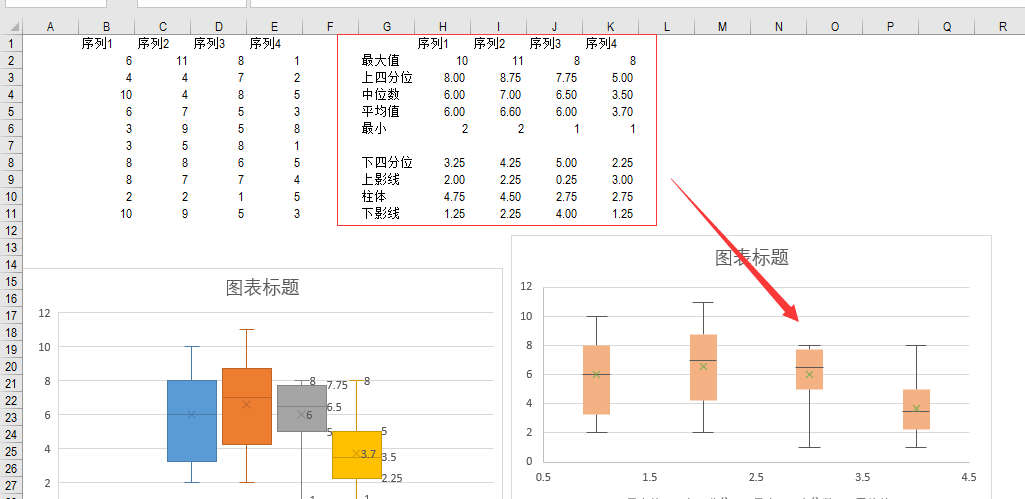Click the green mean marker in right chart's fourth box
The image size is (1025, 499).
pos(916,408)
